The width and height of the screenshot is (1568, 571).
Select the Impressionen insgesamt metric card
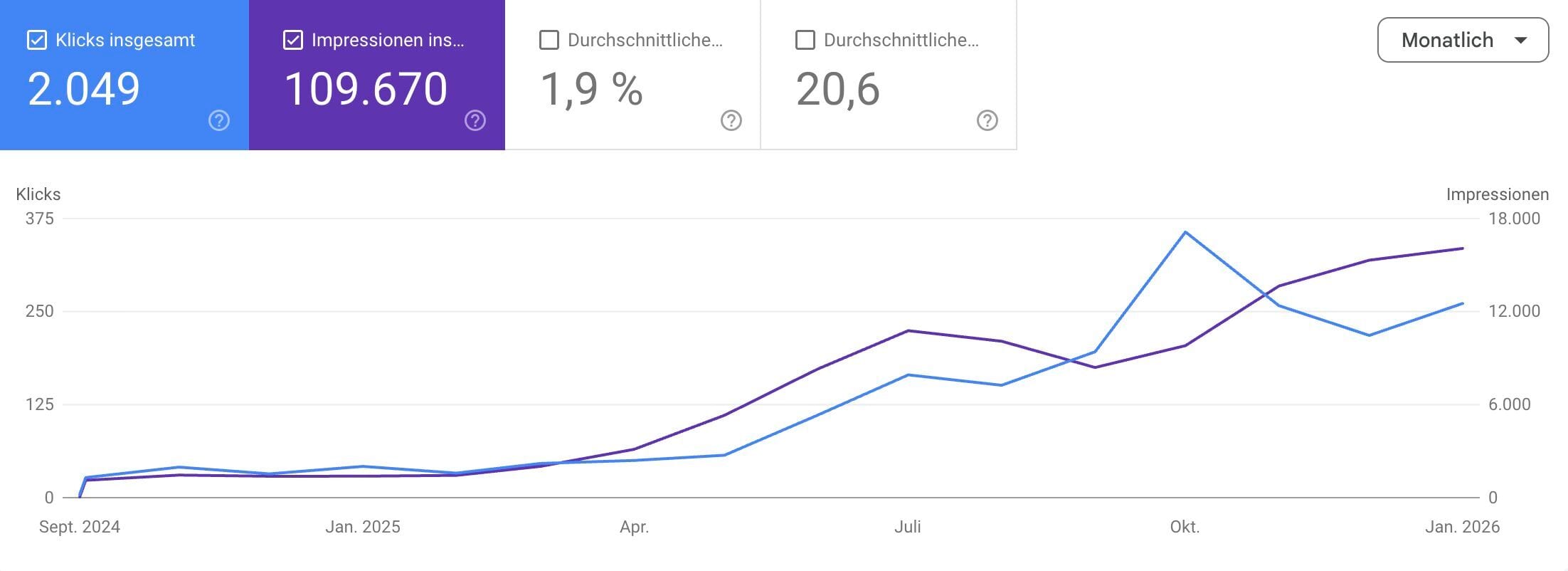(375, 75)
